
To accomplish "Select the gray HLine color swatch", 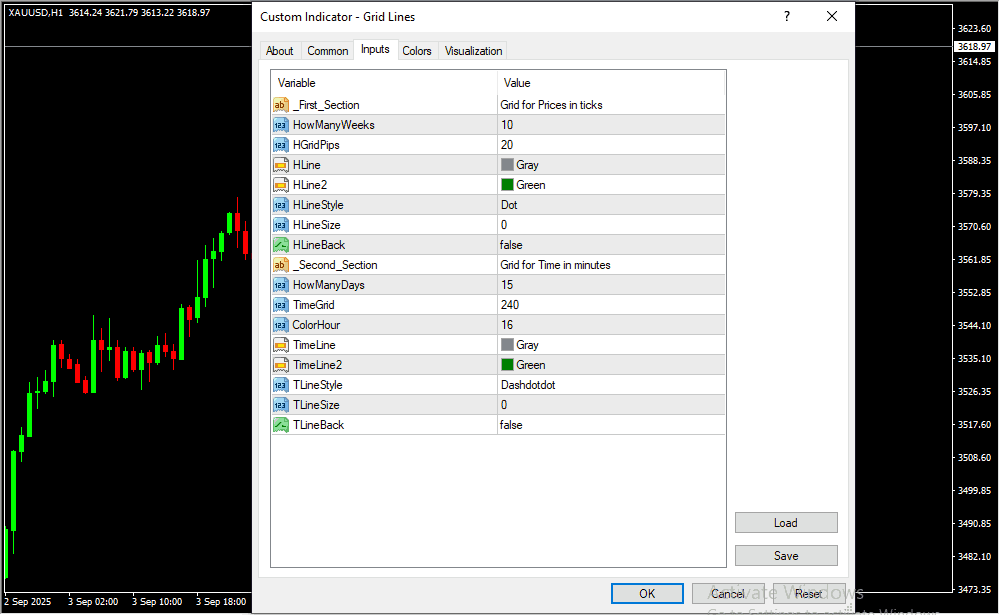I will [507, 165].
